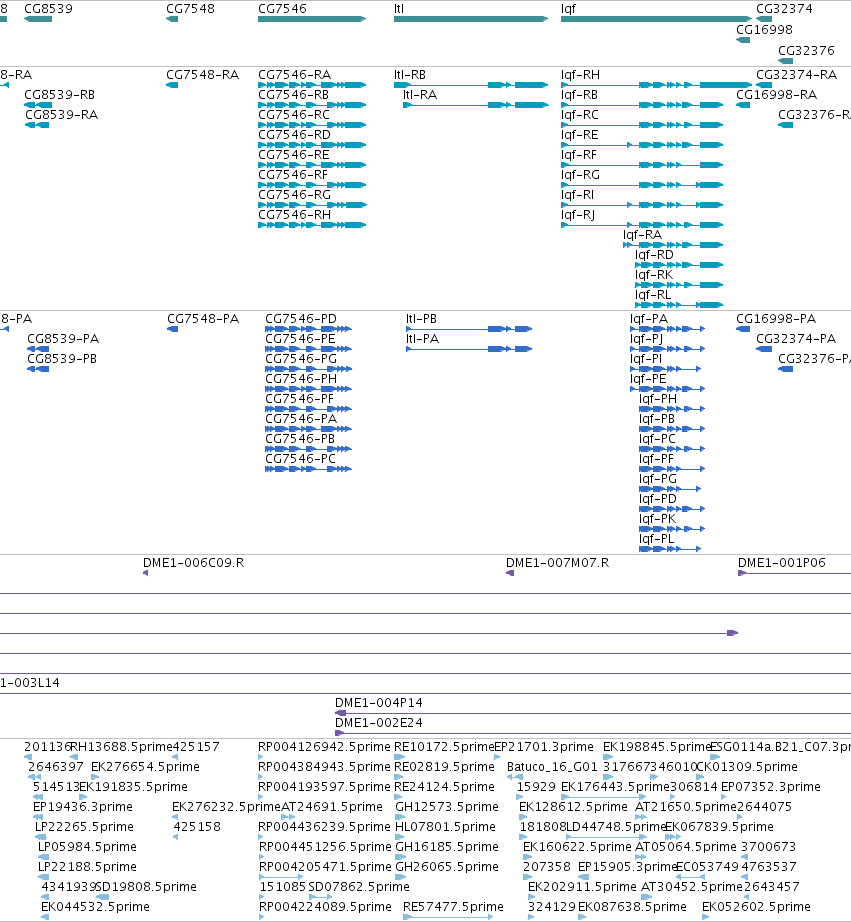The width and height of the screenshot is (851, 922).
Task: Select transcript lqf-RJ
Action: click(x=578, y=215)
